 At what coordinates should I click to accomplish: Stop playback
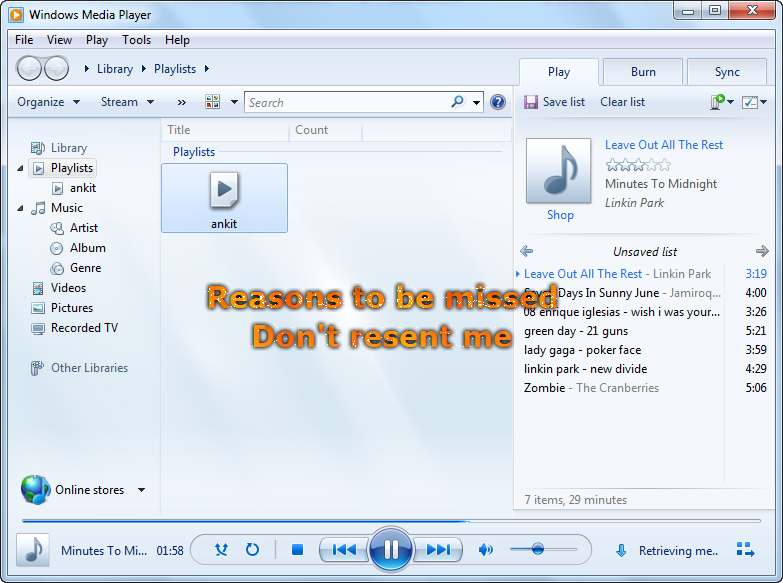point(298,550)
